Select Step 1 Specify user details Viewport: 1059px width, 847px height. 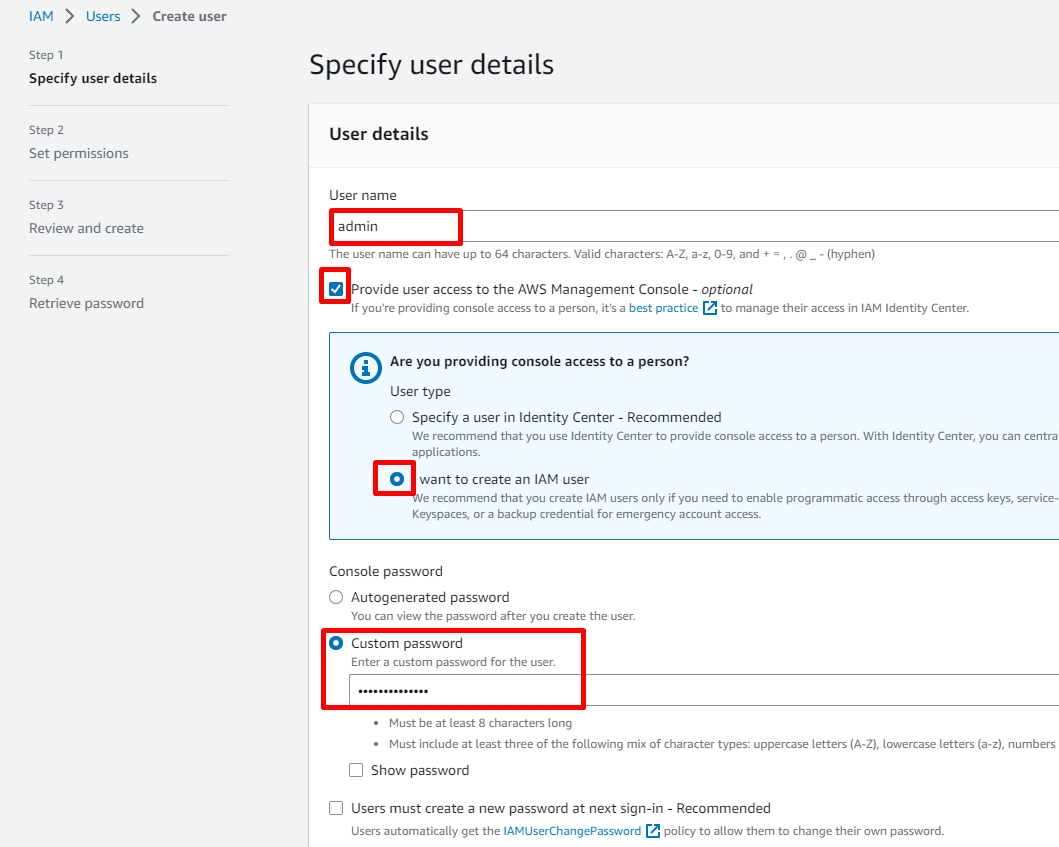(x=93, y=78)
